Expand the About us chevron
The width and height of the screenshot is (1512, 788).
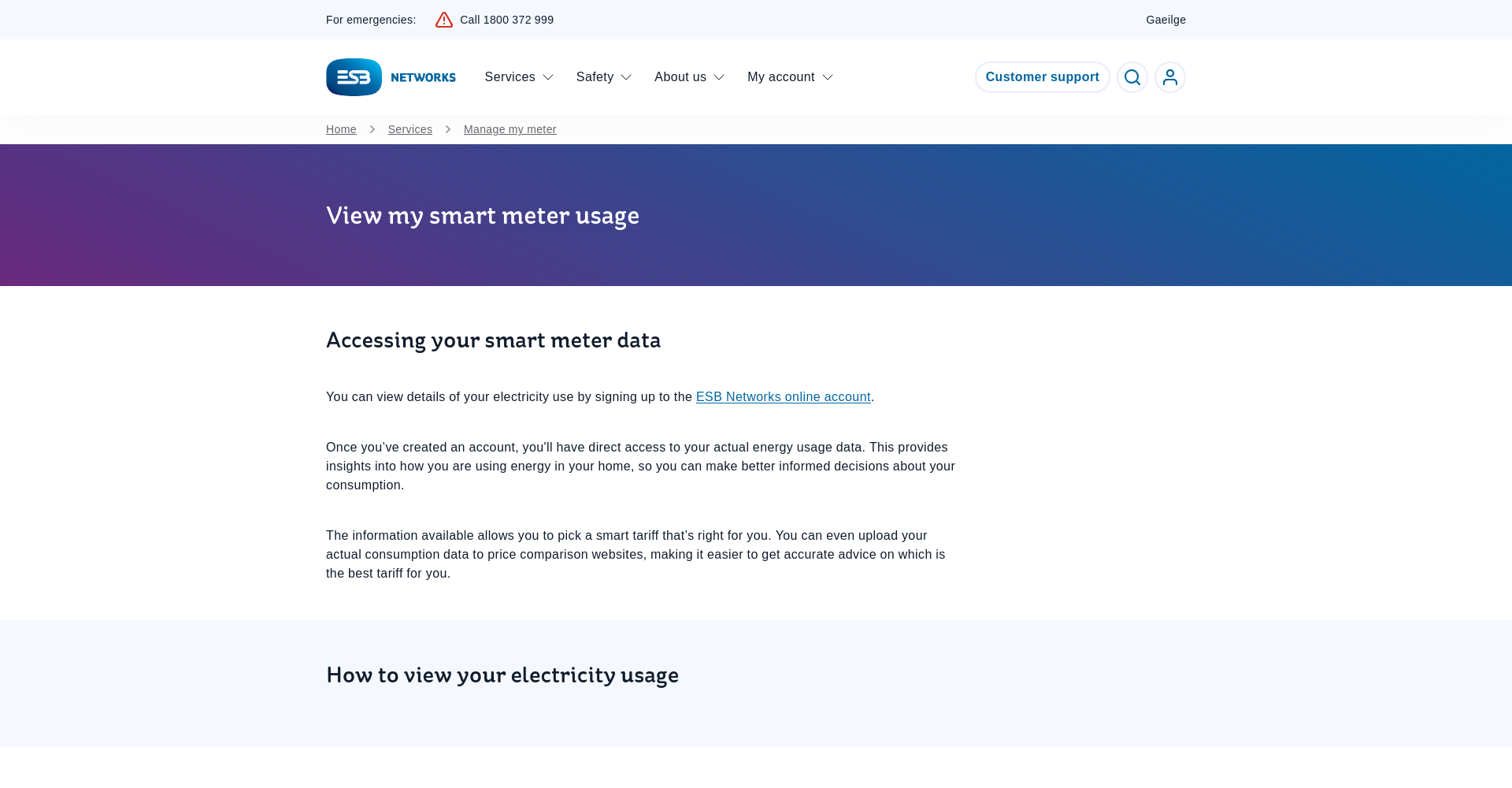click(x=719, y=77)
